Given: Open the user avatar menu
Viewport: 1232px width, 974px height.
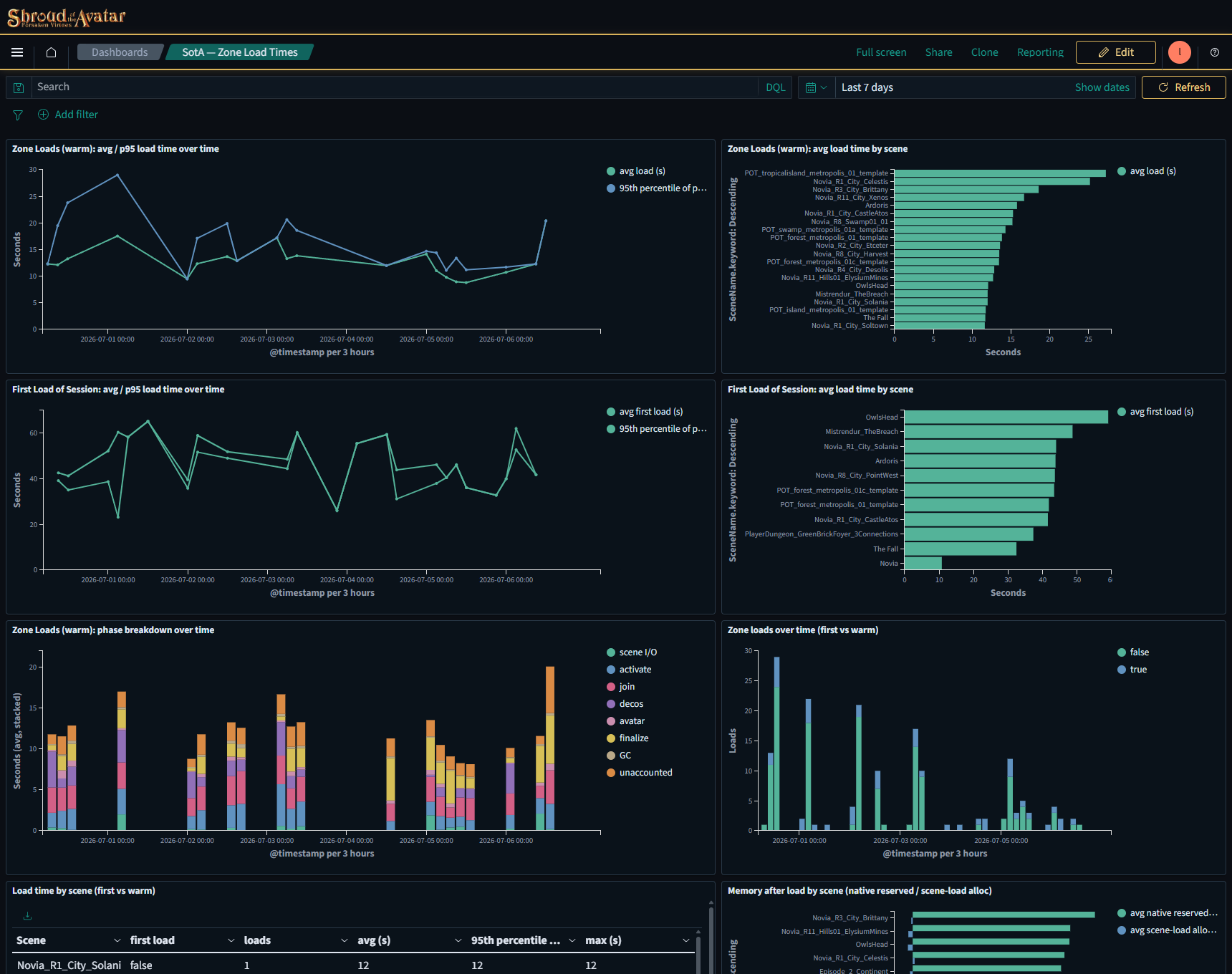Looking at the screenshot, I should (1179, 52).
